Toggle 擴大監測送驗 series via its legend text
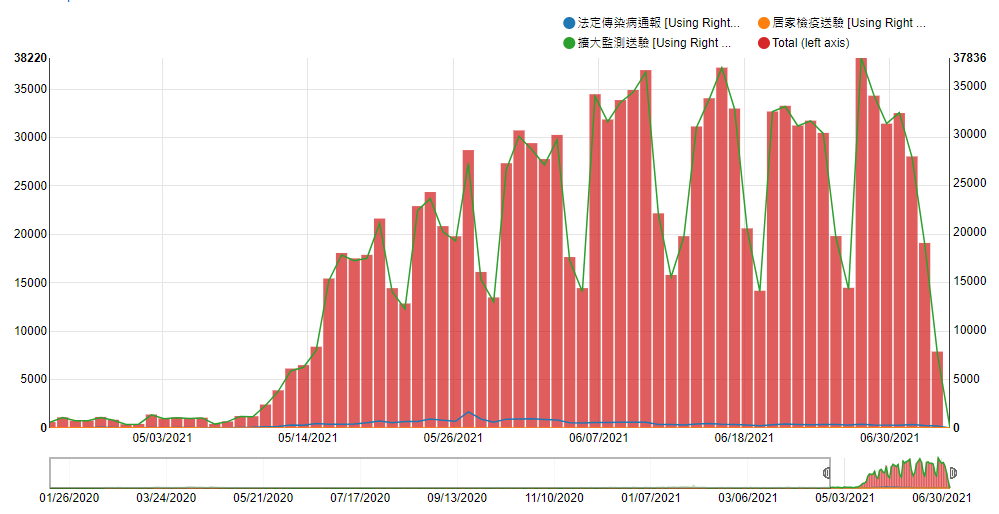This screenshot has width=999, height=514. point(655,43)
